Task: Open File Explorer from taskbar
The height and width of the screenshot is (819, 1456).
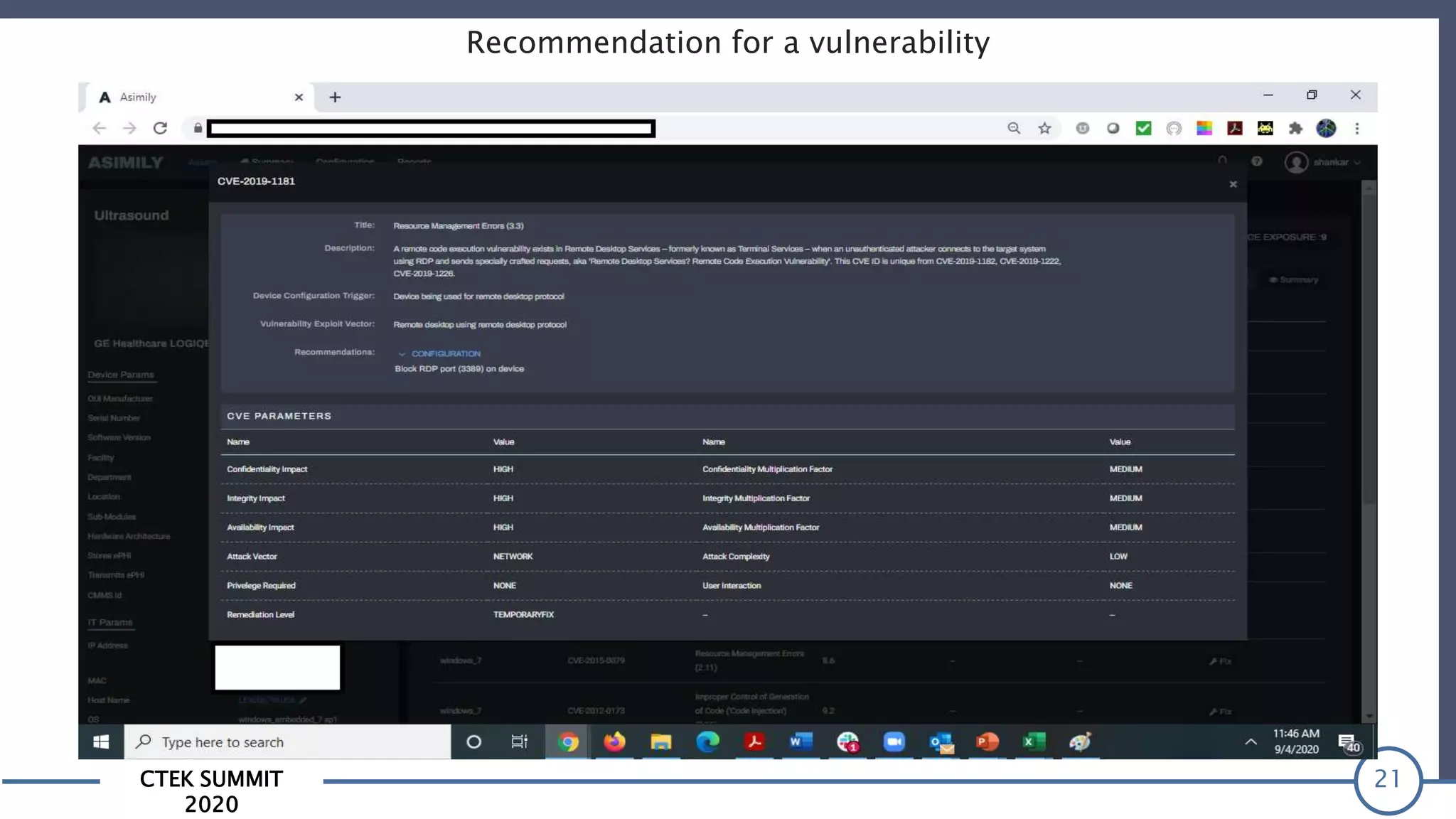Action: click(x=661, y=742)
